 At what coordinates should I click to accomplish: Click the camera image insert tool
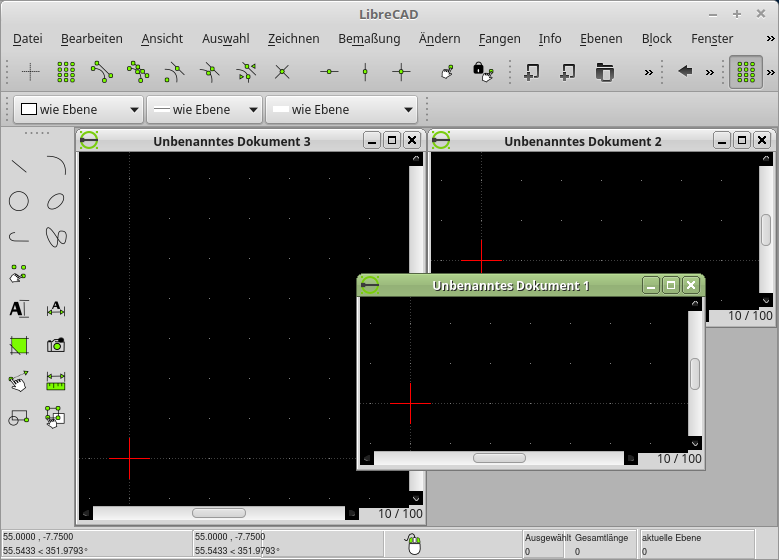56,345
